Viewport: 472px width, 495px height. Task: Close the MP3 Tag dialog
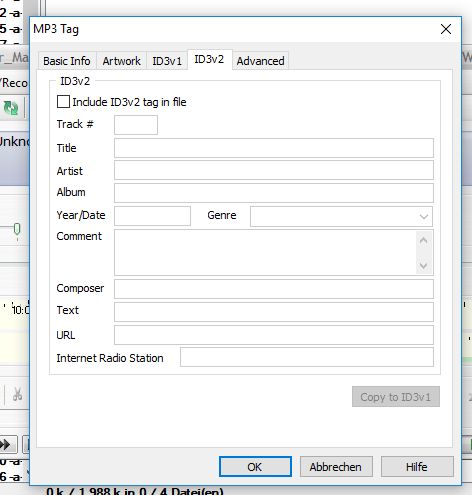(446, 29)
